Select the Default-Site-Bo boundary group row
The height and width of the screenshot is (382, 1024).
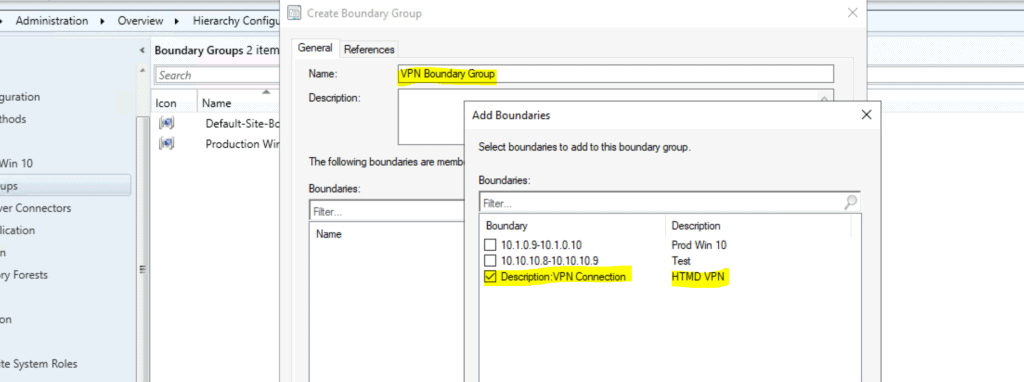click(217, 123)
